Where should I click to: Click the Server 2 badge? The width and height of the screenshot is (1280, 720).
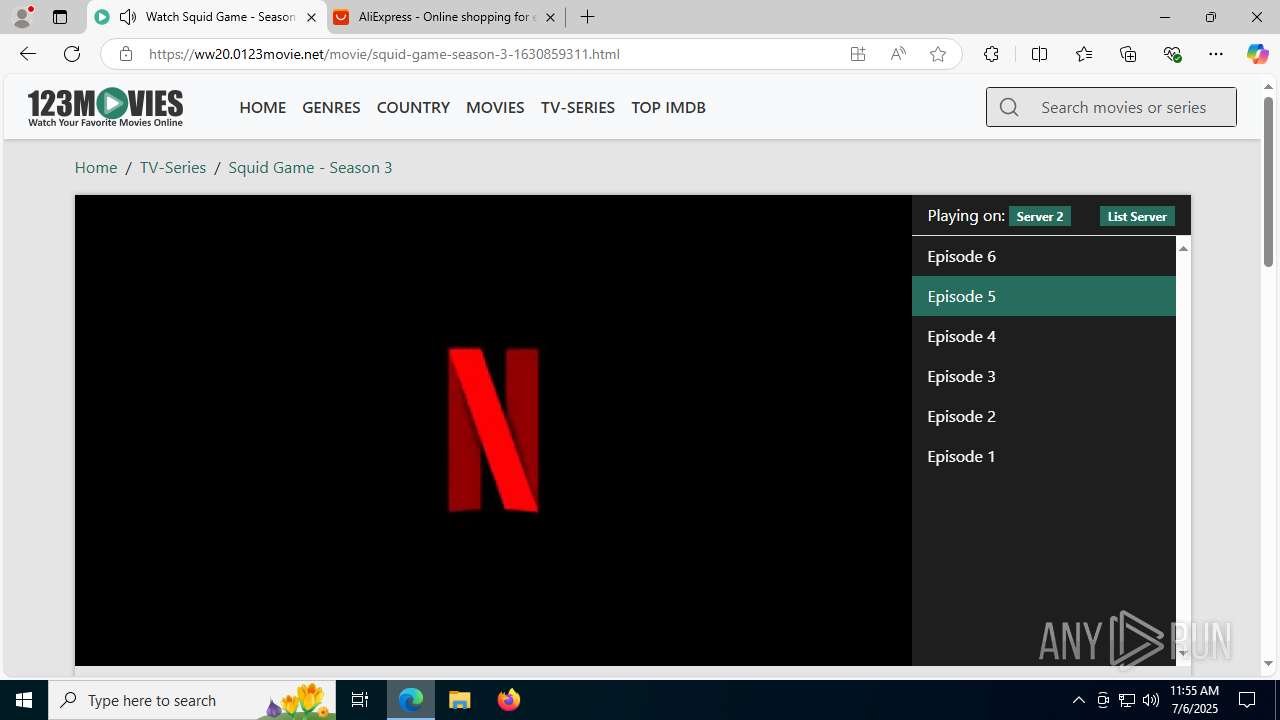(x=1040, y=216)
